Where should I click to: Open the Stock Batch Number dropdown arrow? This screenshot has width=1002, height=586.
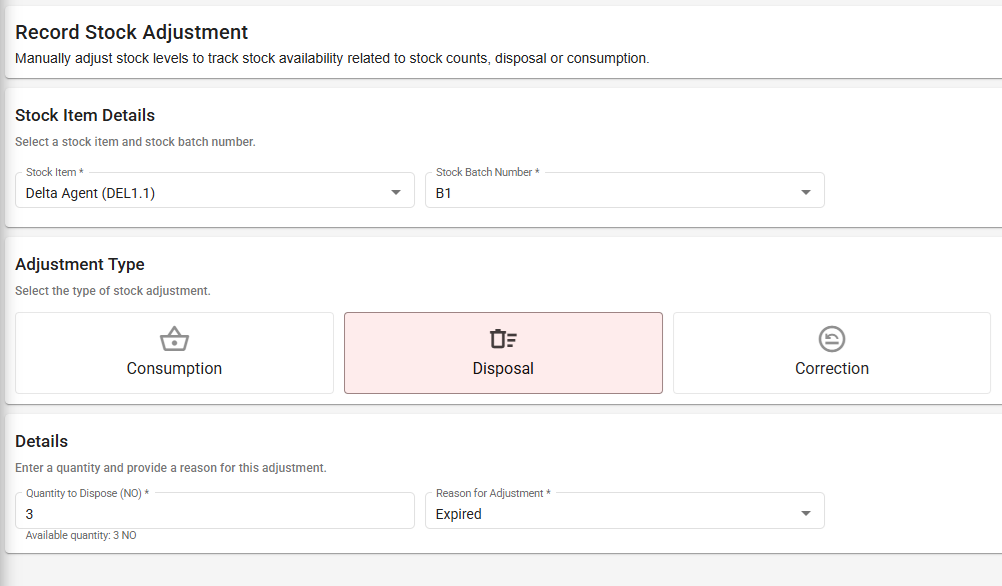point(806,192)
